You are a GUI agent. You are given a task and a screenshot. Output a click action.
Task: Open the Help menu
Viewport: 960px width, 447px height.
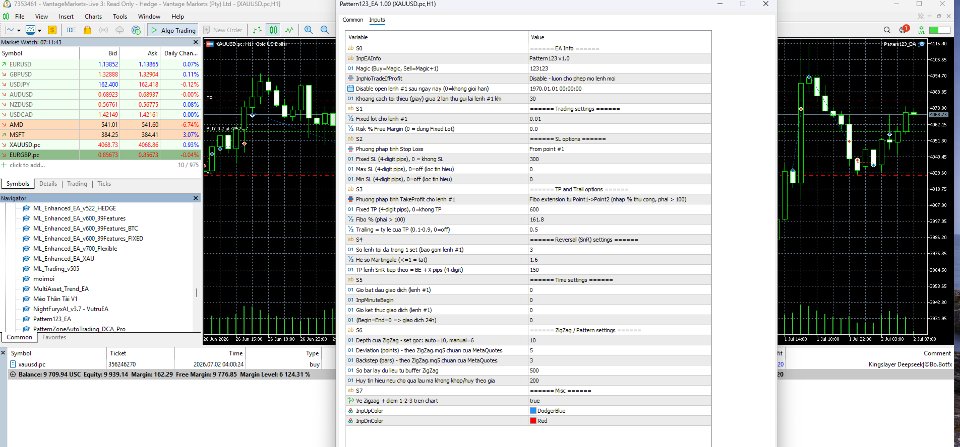click(178, 17)
